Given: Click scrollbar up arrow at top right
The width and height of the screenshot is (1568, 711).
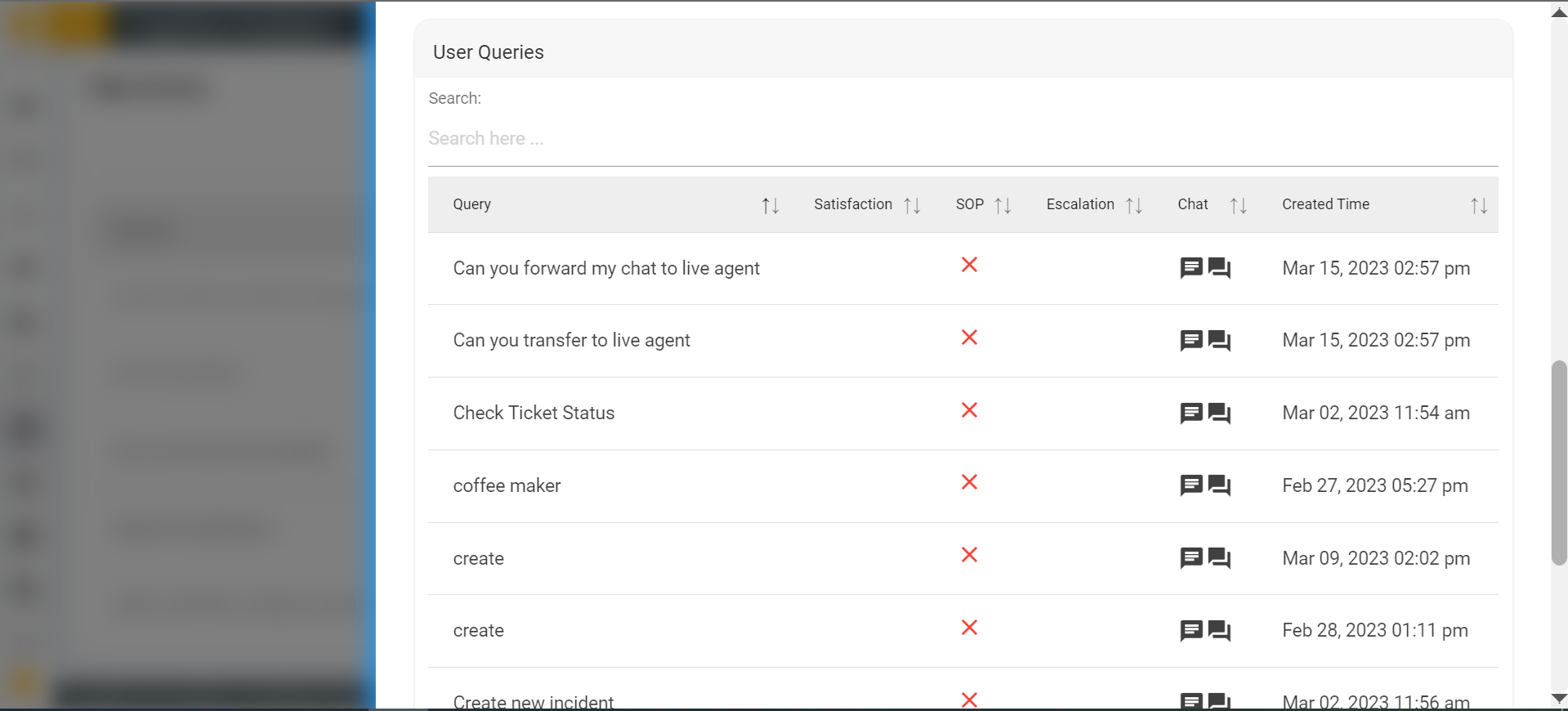Looking at the screenshot, I should (x=1559, y=12).
